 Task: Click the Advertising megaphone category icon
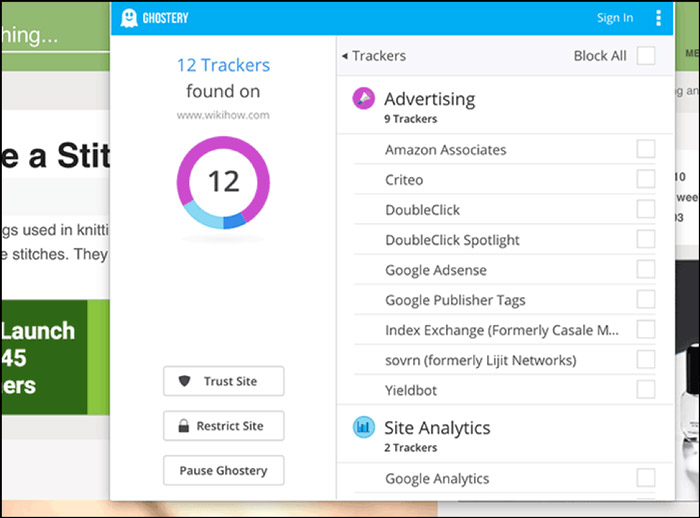coord(363,98)
